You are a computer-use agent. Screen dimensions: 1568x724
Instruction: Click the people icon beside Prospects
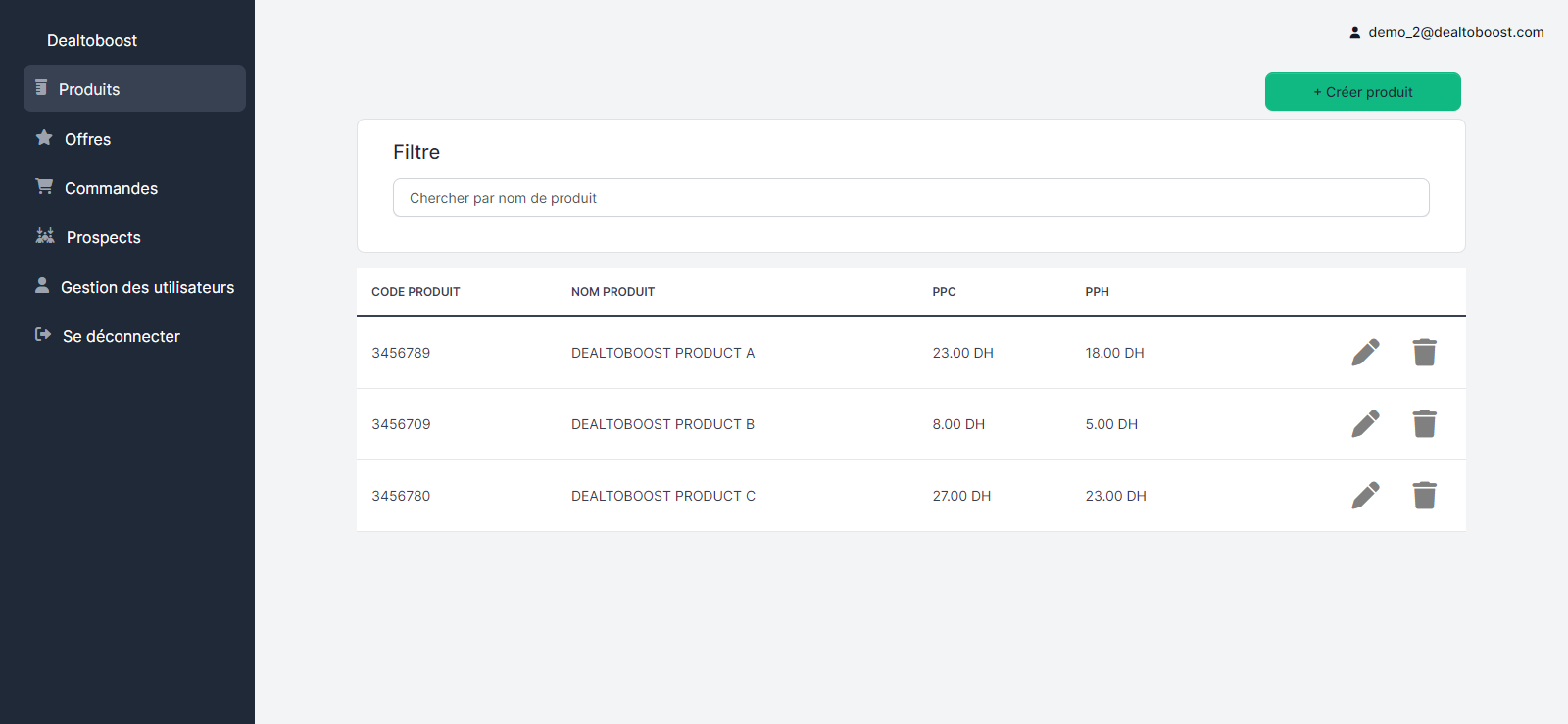(45, 235)
